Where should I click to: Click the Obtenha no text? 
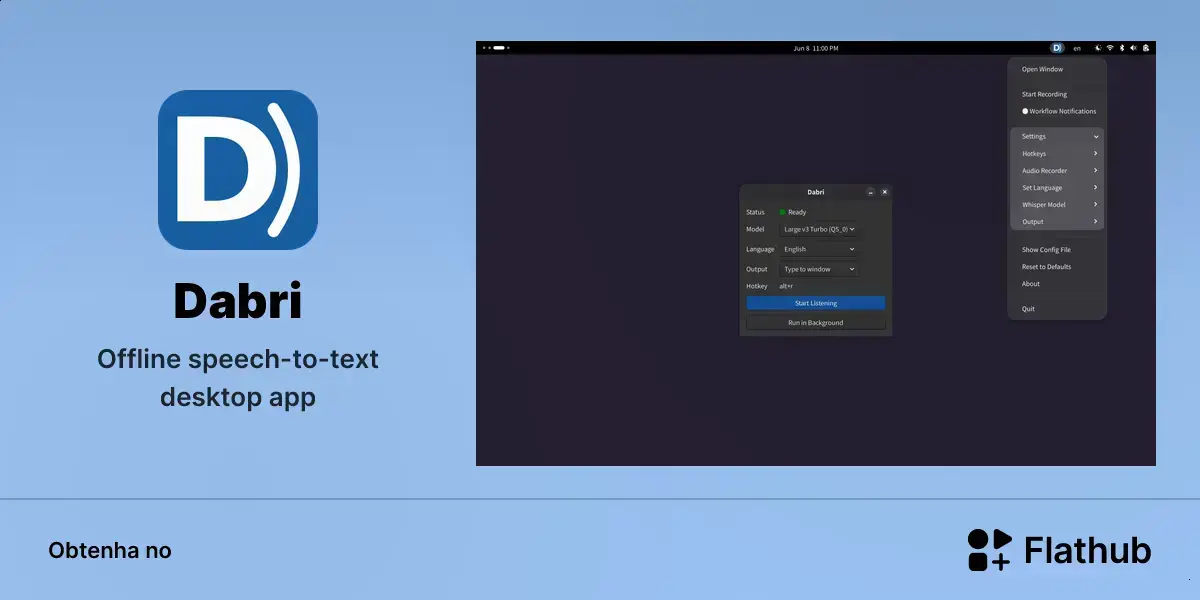click(x=110, y=551)
